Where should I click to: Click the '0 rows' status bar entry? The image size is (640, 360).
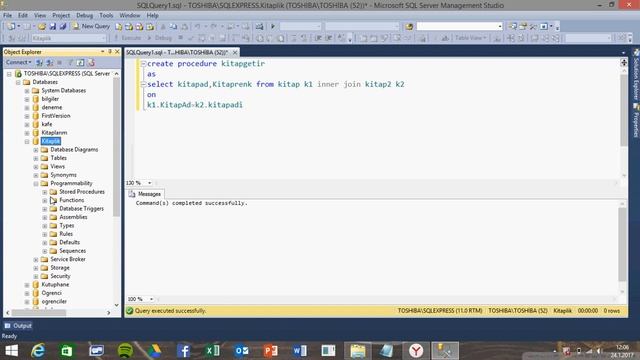[611, 311]
